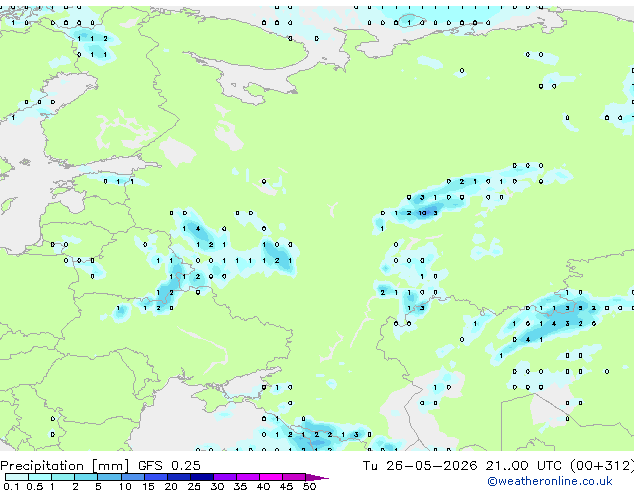Click the 30–35 mm purple legend swatch
This screenshot has width=634, height=490.
pyautogui.click(x=225, y=477)
